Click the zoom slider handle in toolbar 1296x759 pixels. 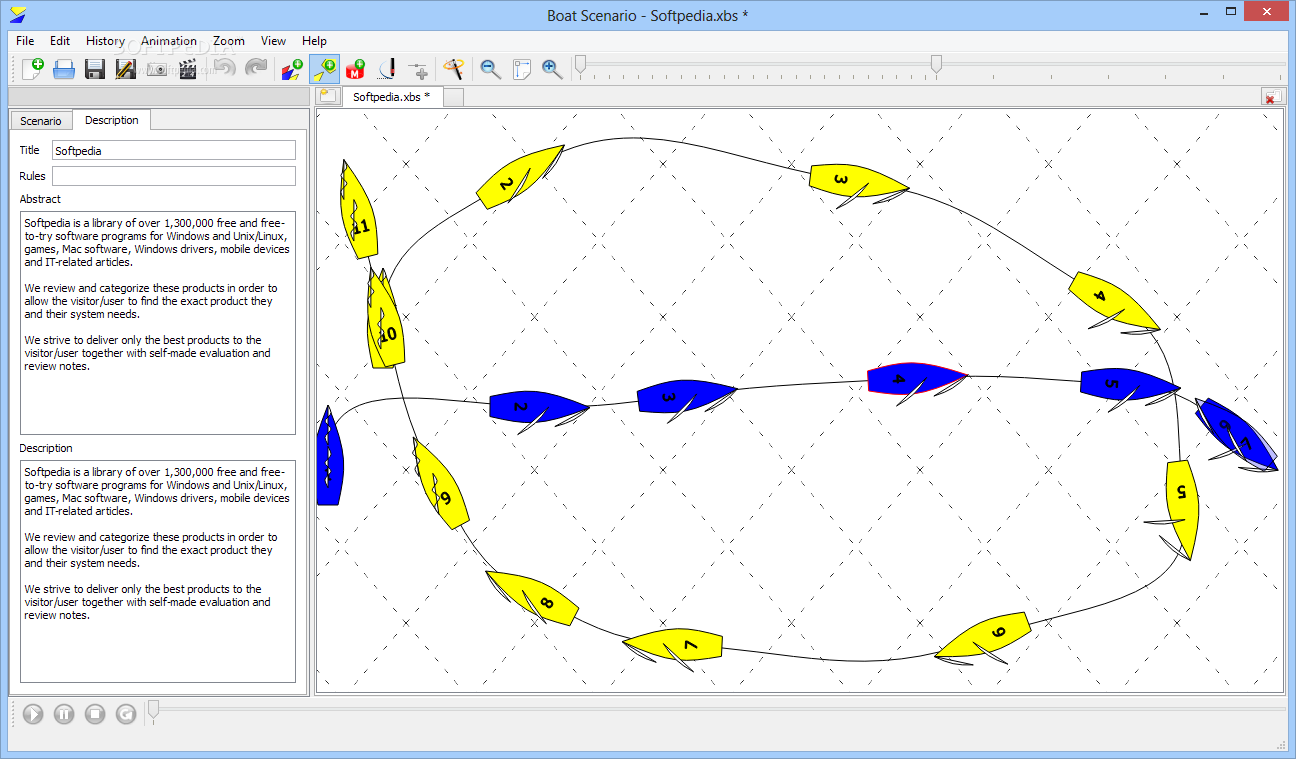pyautogui.click(x=936, y=65)
